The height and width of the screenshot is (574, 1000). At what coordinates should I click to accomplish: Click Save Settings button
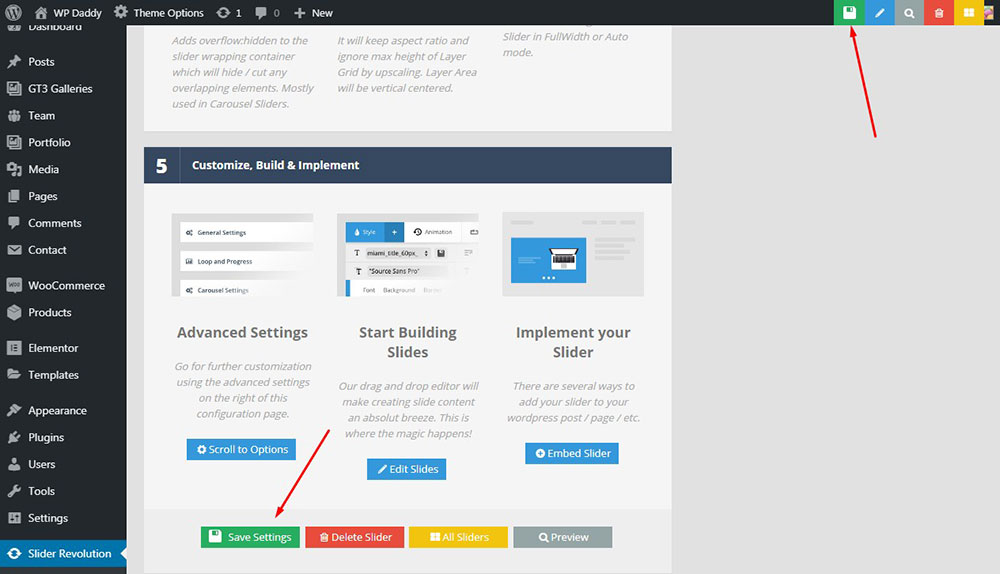click(250, 537)
